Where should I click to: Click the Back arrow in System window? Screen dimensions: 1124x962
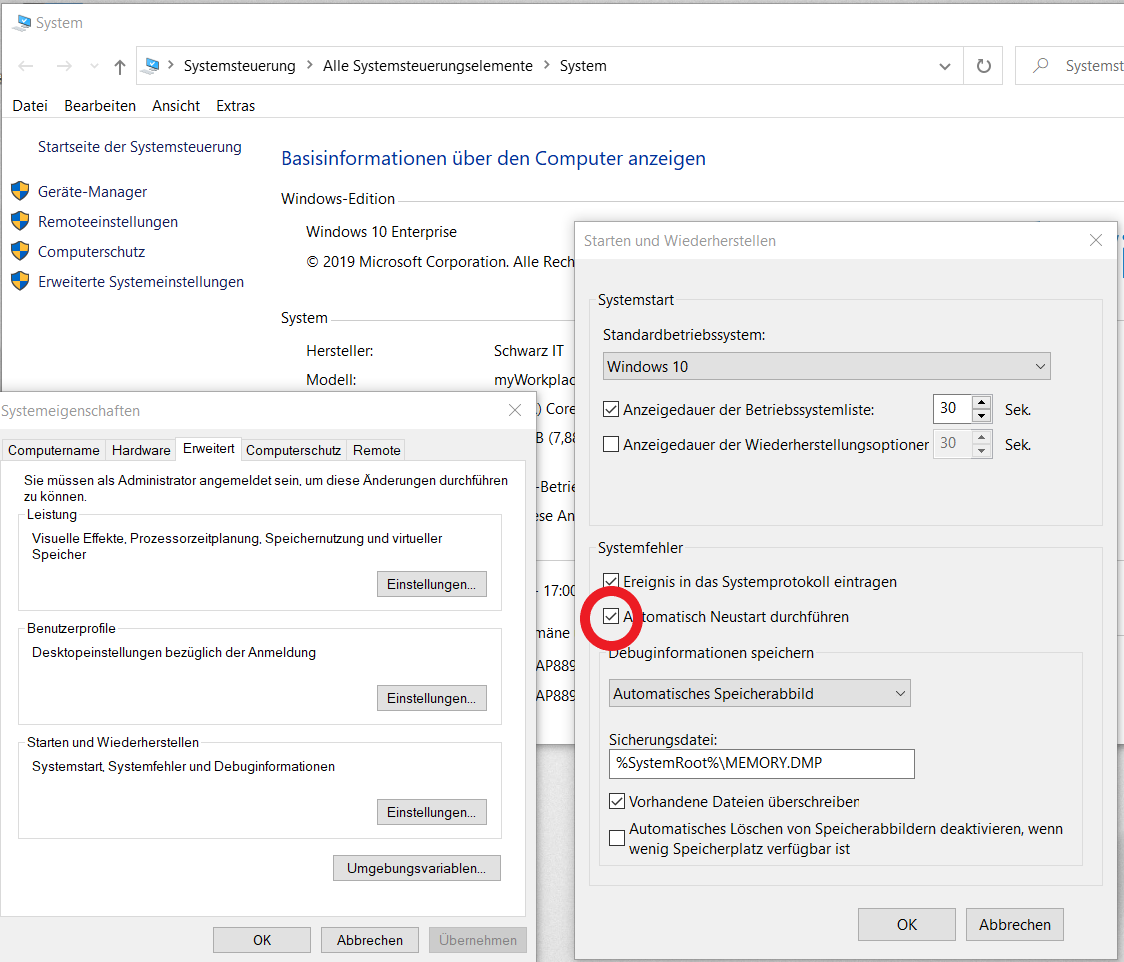(x=26, y=66)
